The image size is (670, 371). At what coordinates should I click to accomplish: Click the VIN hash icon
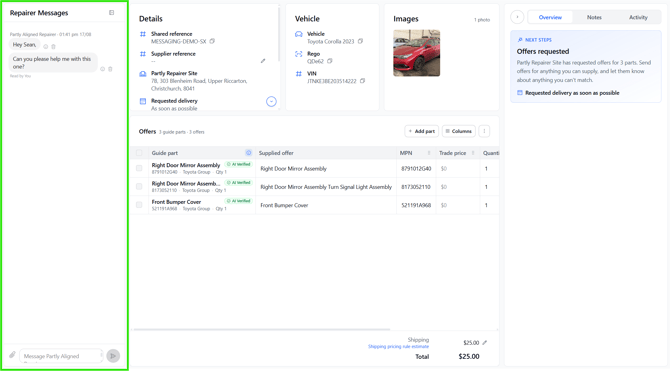(x=299, y=74)
